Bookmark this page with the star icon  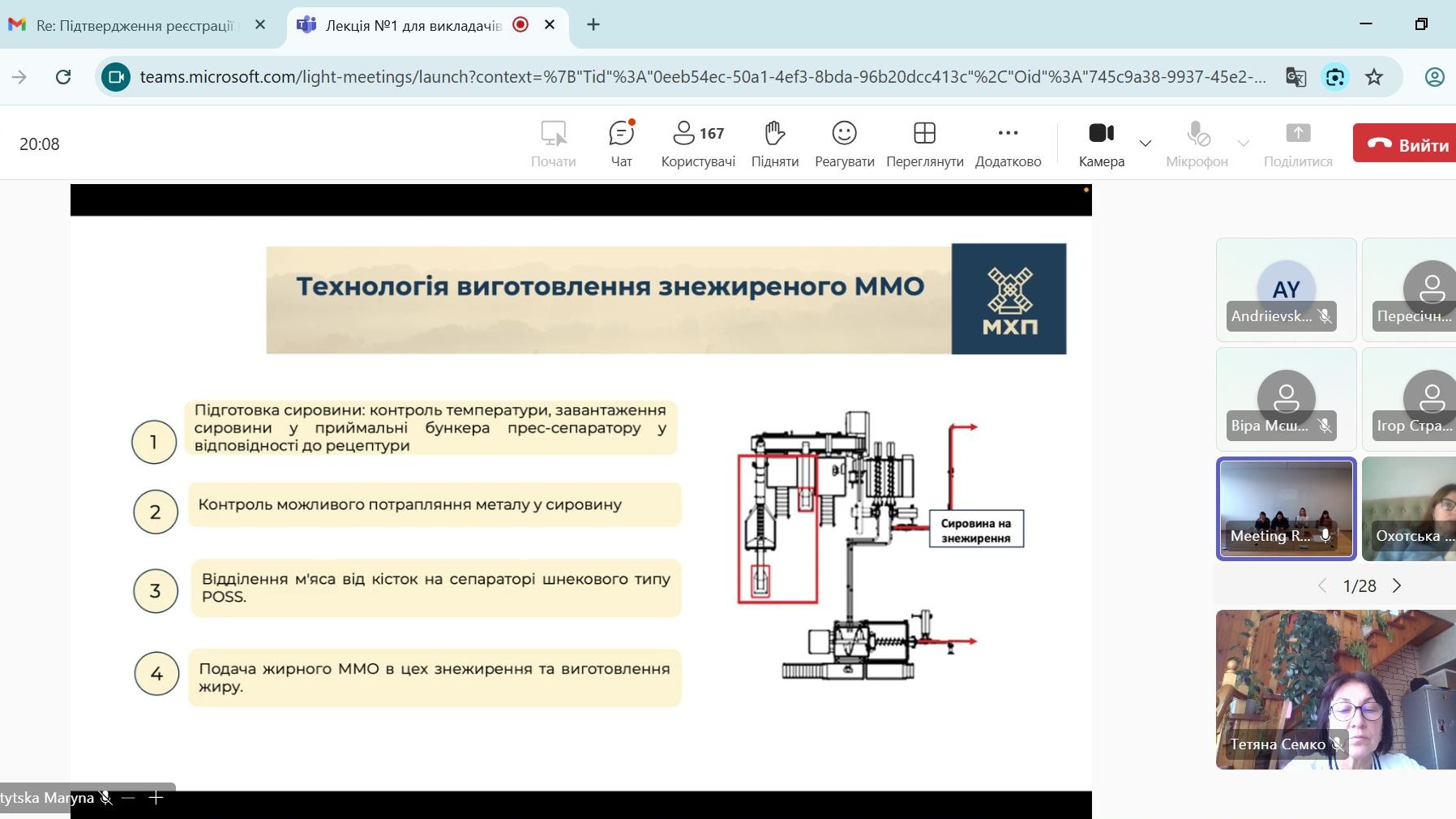coord(1374,77)
